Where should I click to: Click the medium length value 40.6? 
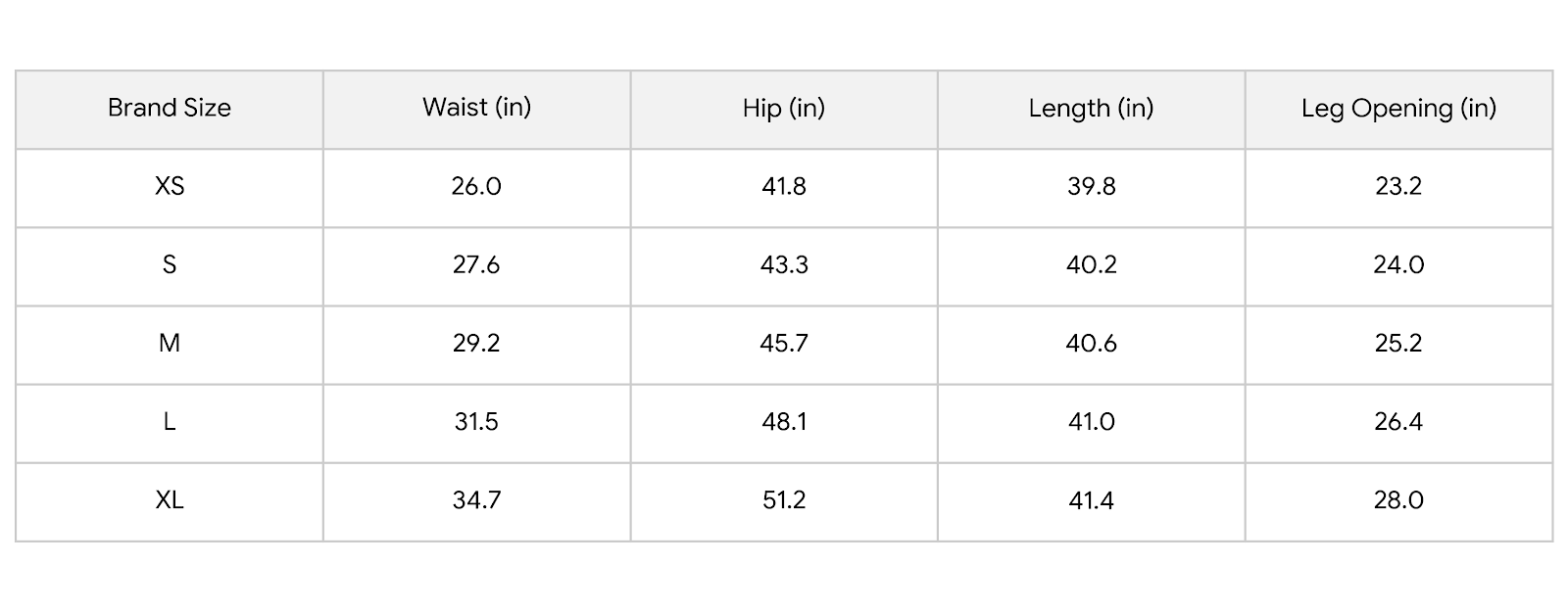[x=1091, y=343]
